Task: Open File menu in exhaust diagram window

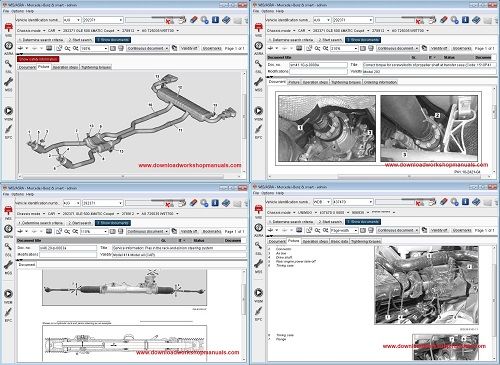Action: [x=6, y=11]
